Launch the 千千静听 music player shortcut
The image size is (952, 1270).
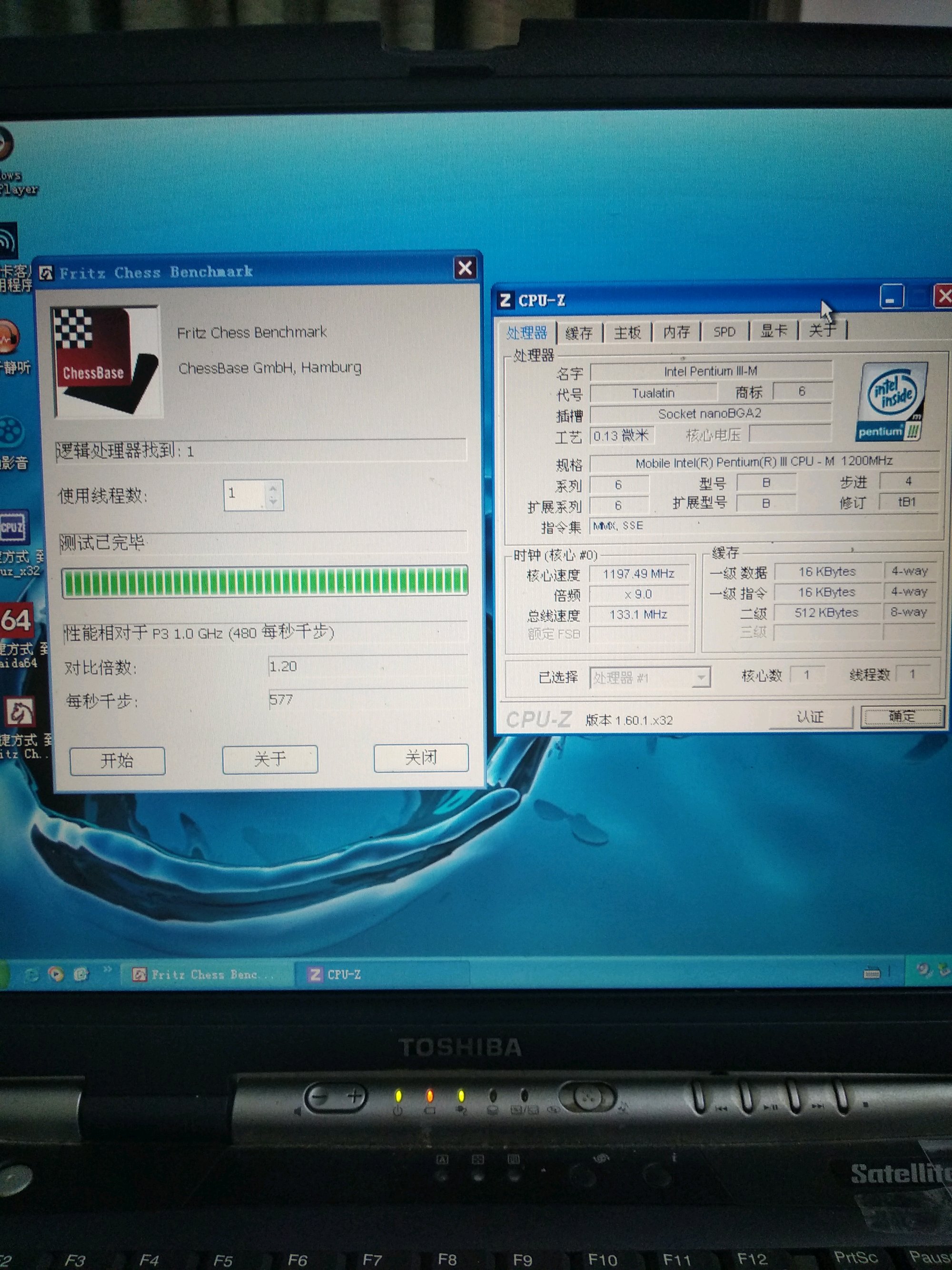coord(9,338)
